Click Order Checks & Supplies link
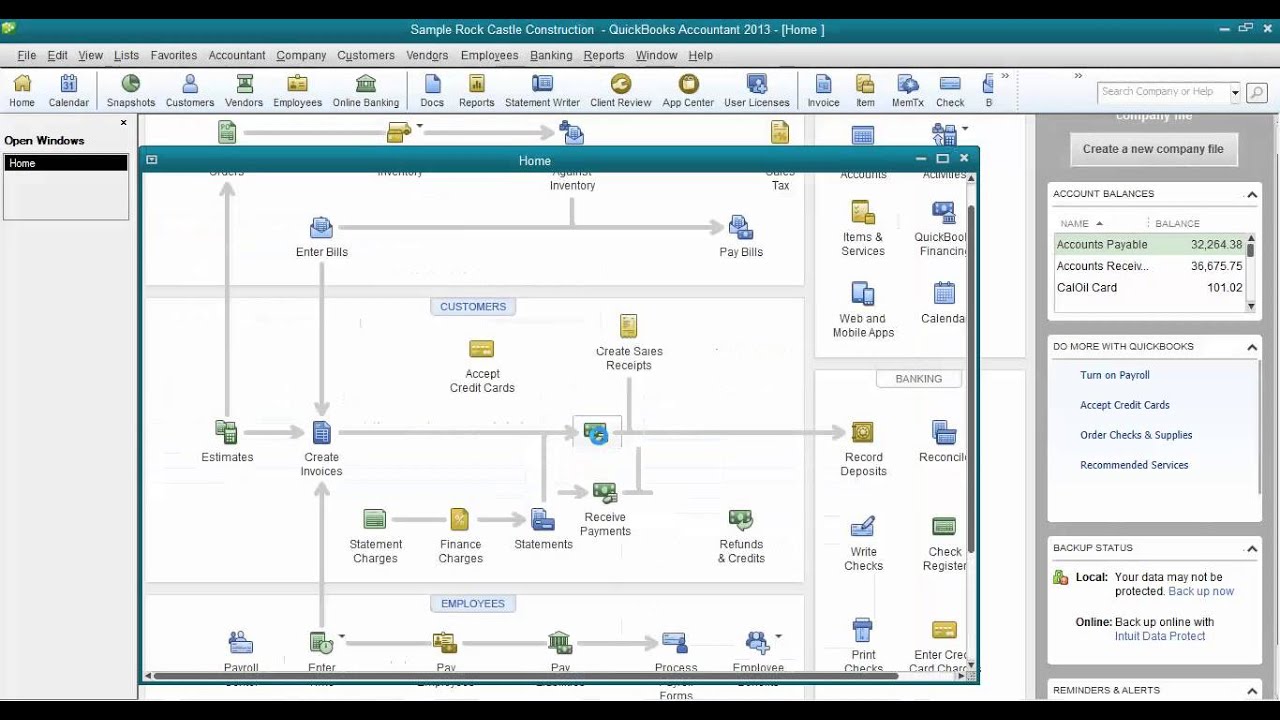This screenshot has width=1280, height=720. (x=1136, y=435)
